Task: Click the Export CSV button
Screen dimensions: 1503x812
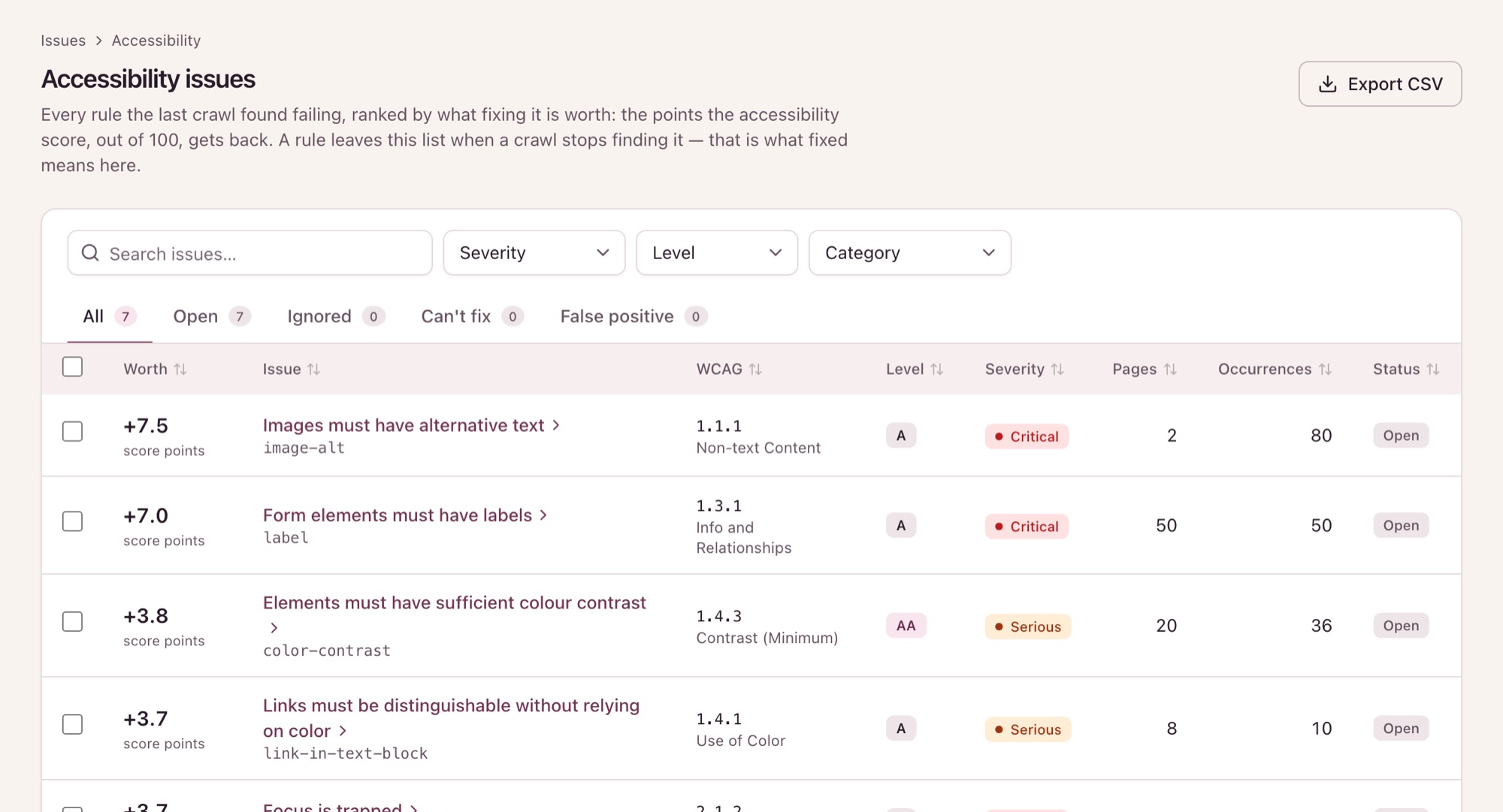Action: [1380, 84]
